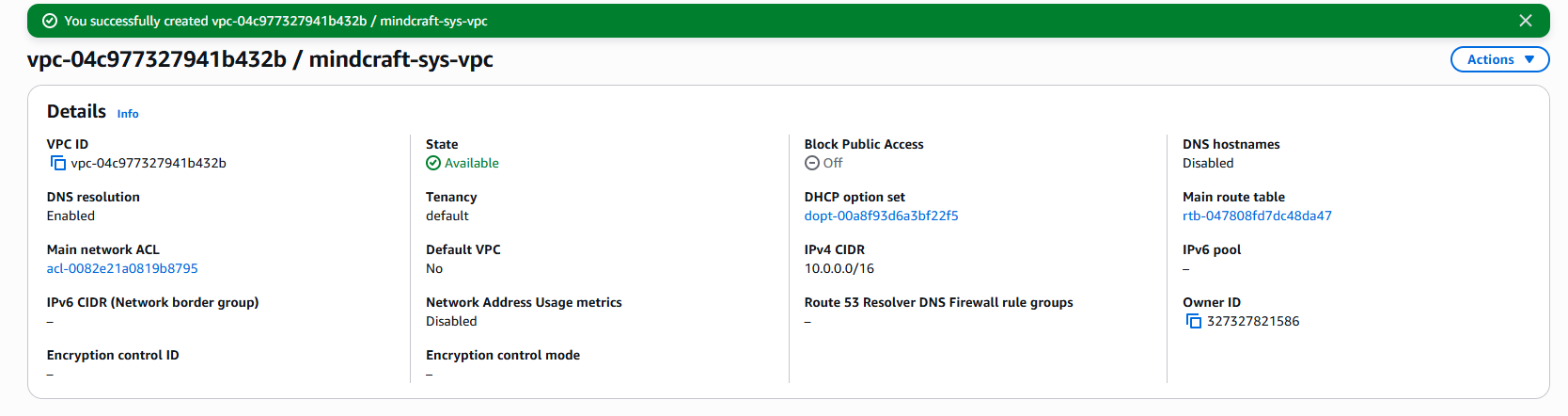1568x416 pixels.
Task: Click the success checkmark icon in banner
Action: click(50, 21)
